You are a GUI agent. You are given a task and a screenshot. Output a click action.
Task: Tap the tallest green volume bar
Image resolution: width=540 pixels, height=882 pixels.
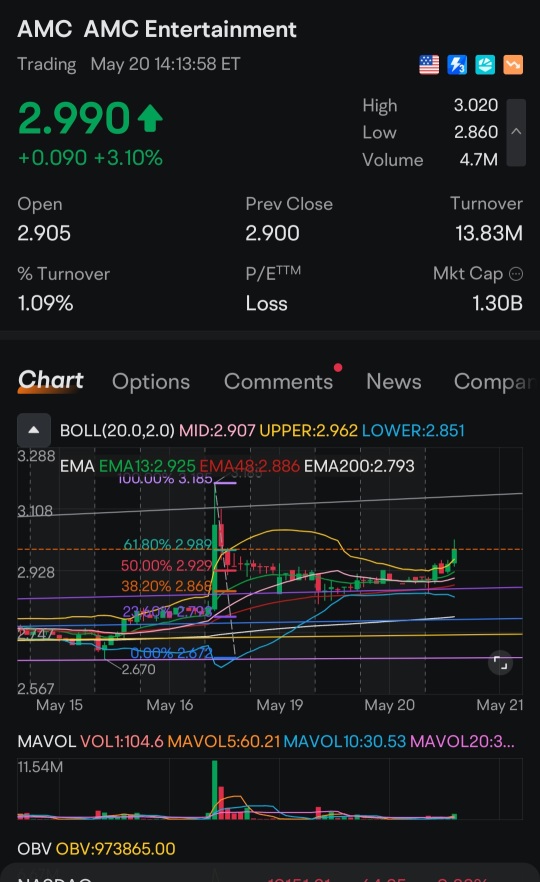click(214, 789)
